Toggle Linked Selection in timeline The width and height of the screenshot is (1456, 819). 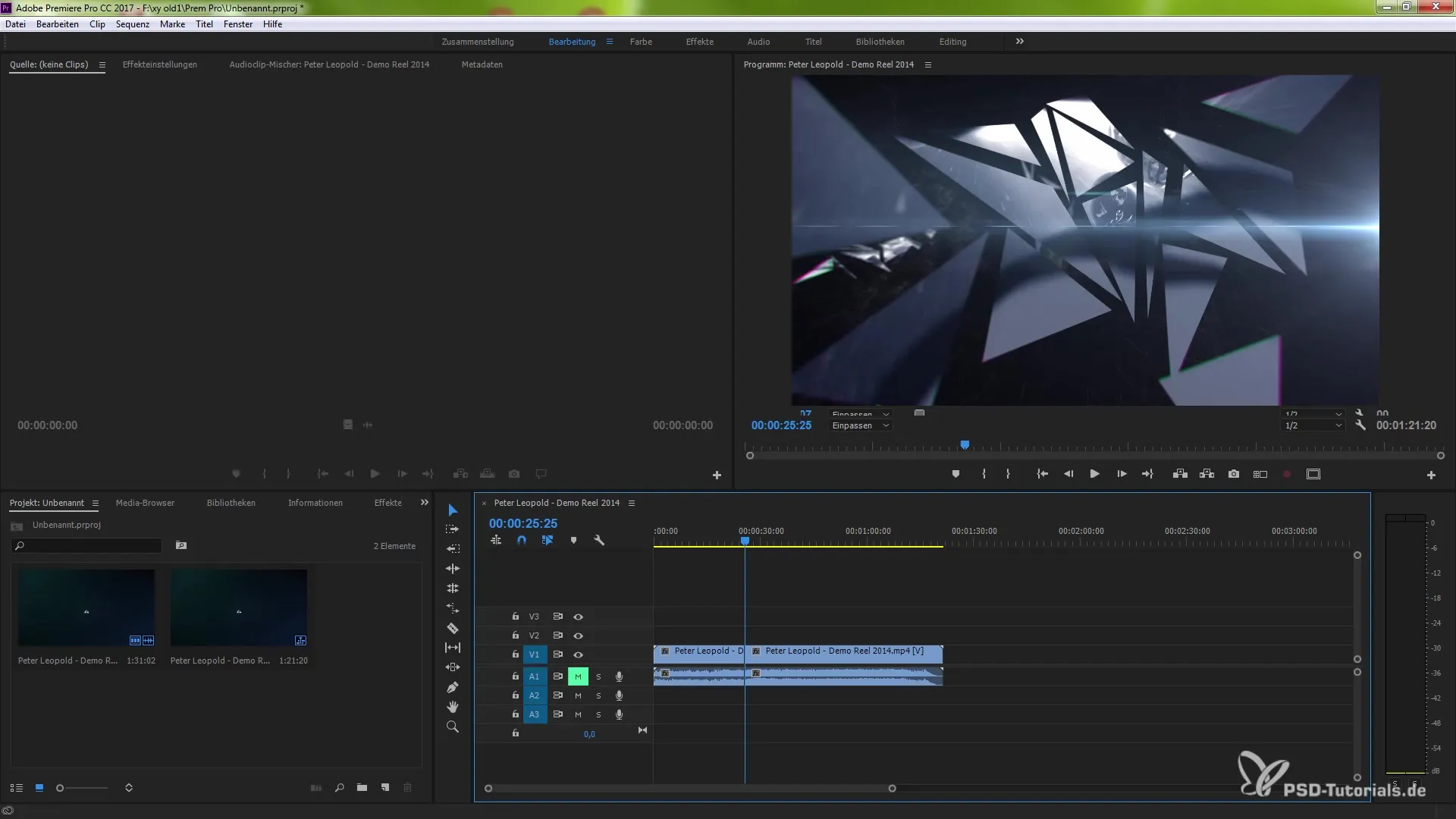(x=548, y=540)
